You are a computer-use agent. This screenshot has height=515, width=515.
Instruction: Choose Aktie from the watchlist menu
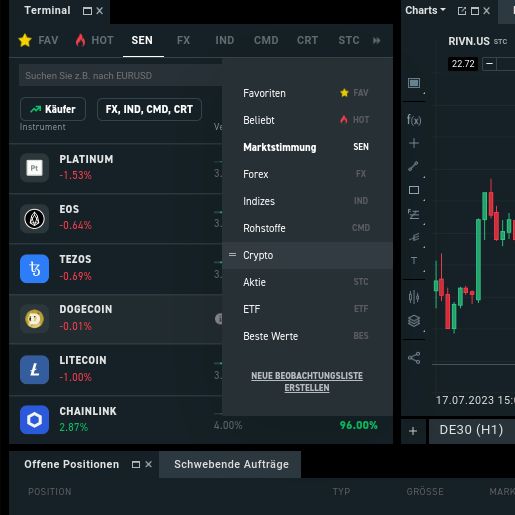click(307, 282)
